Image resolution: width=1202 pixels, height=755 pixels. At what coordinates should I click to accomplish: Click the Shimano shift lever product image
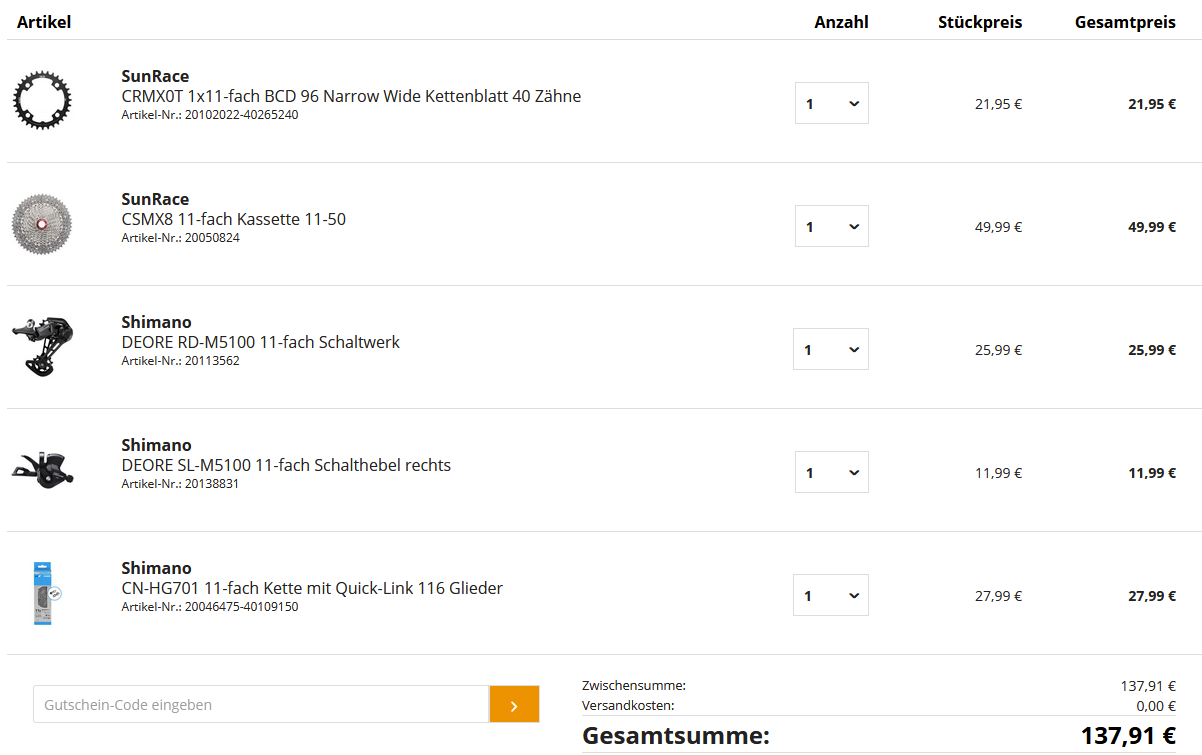[x=43, y=469]
